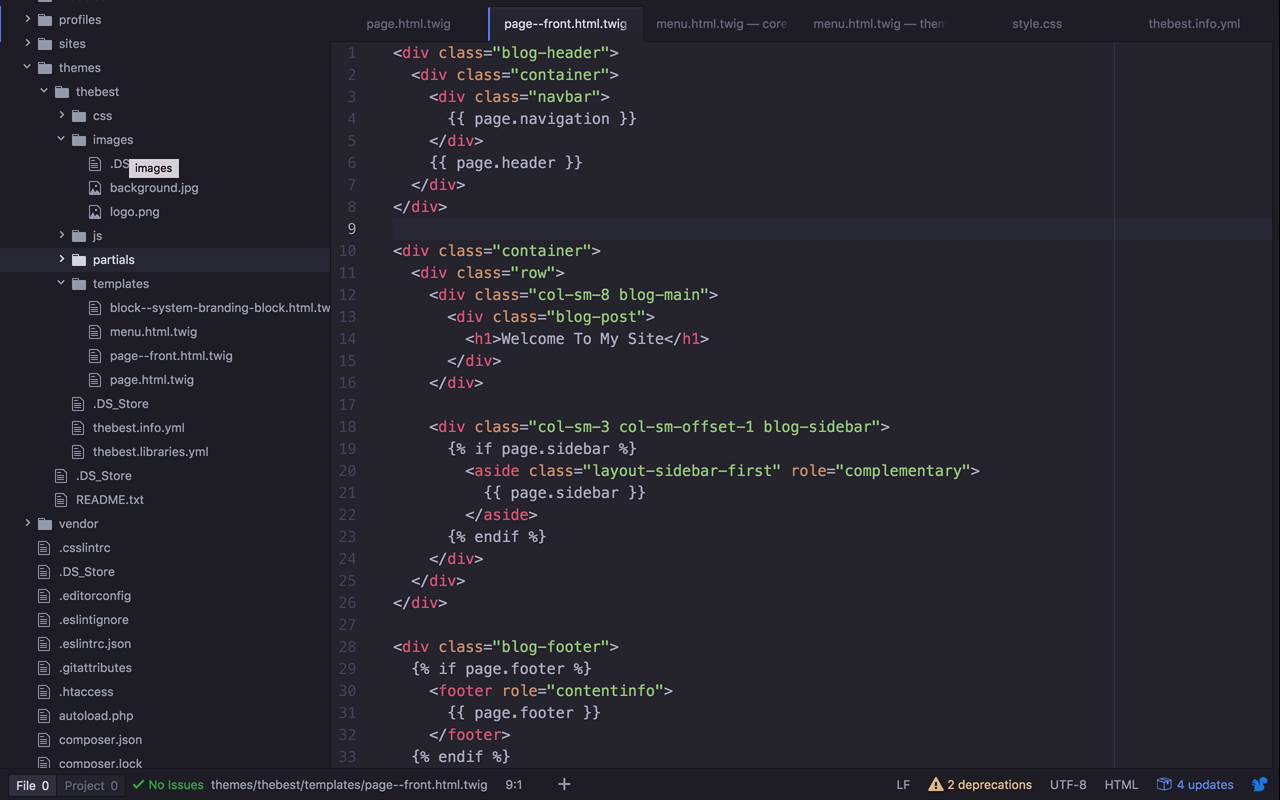Click the 9:1 cursor position indicator
Image resolution: width=1280 pixels, height=800 pixels.
click(x=513, y=785)
